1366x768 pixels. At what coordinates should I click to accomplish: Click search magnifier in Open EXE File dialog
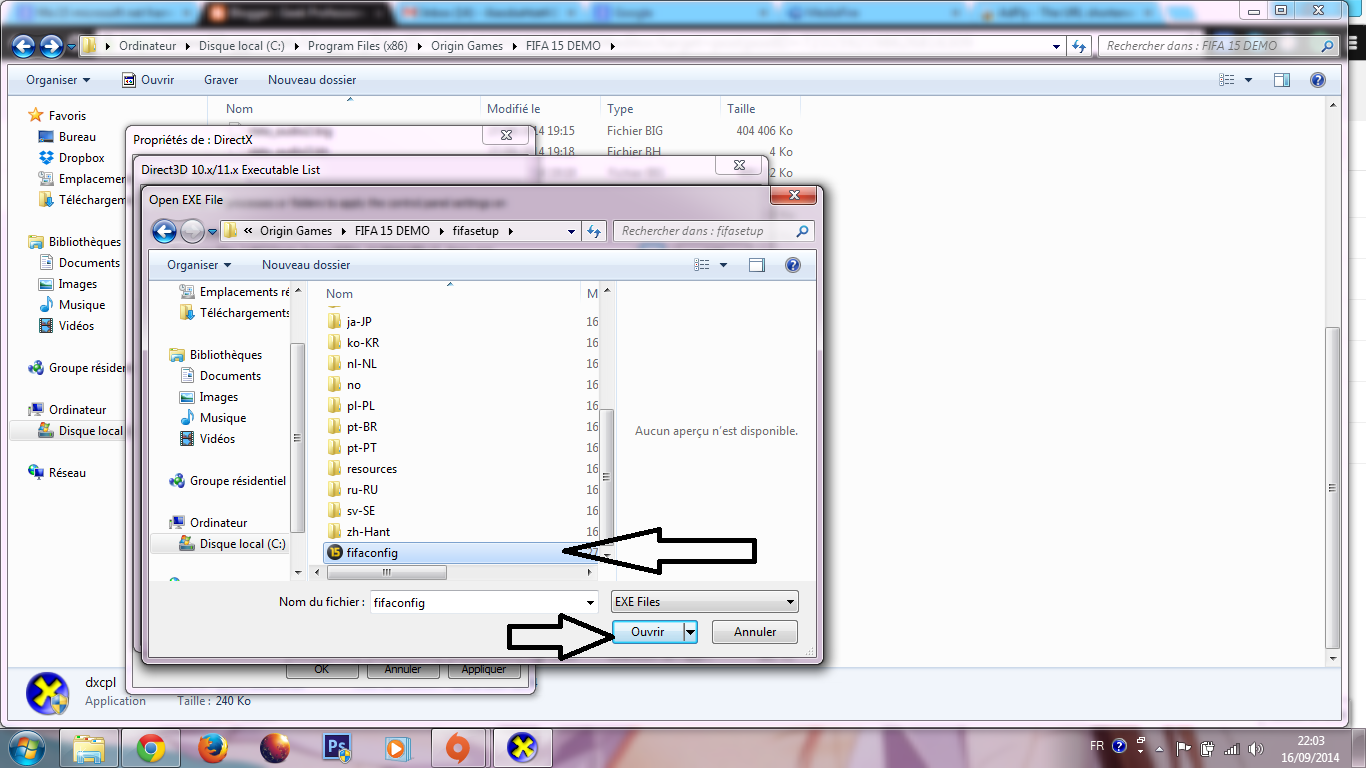(802, 231)
